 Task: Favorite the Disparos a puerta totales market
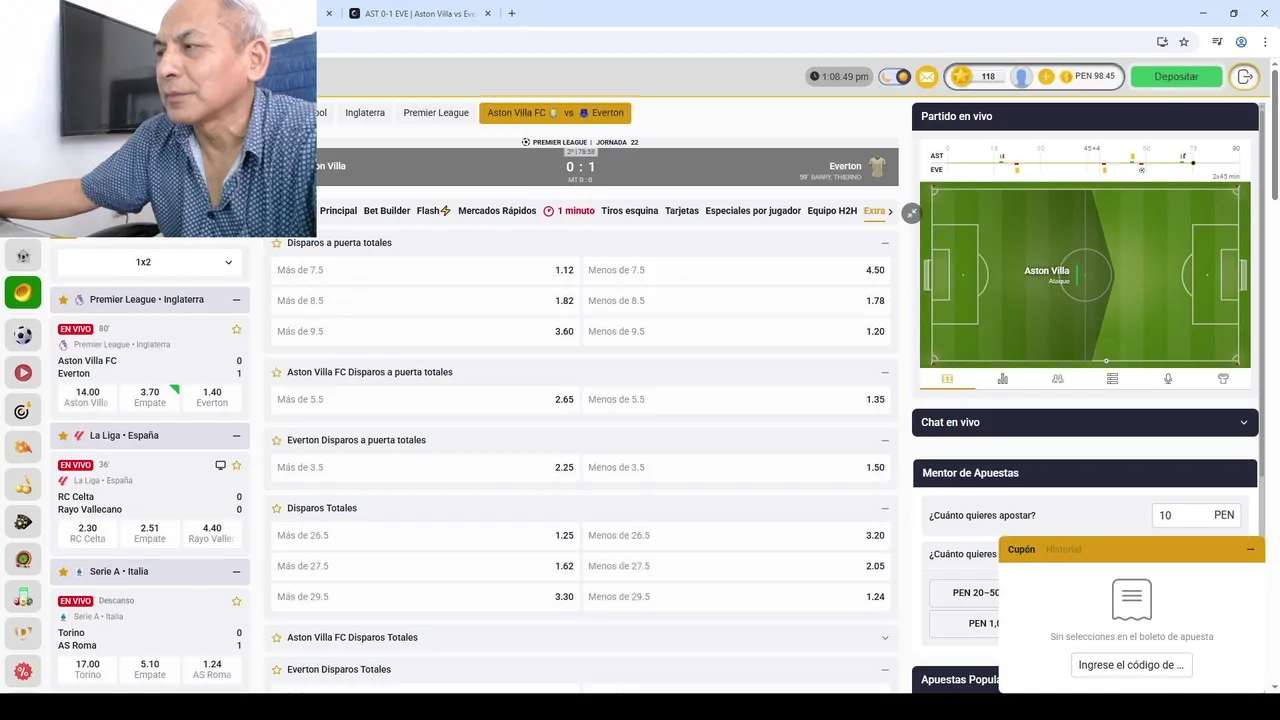point(277,243)
